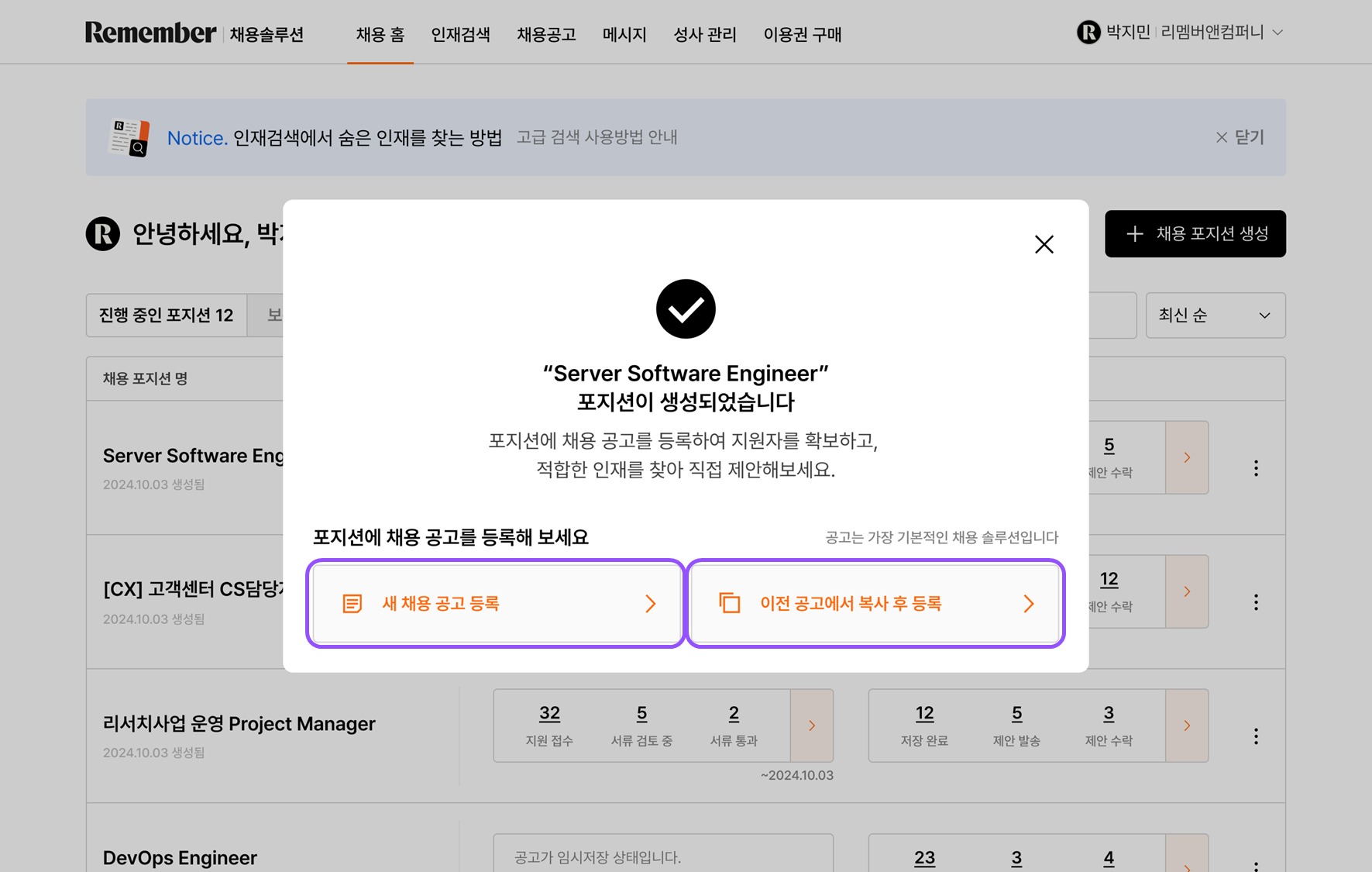Expand the 최신 순 sort dropdown
1372x872 pixels.
point(1215,315)
